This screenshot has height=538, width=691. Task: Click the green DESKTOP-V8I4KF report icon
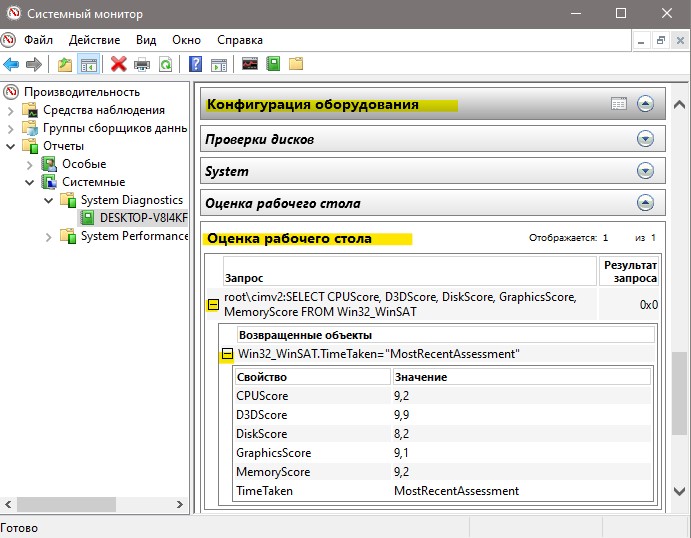click(x=88, y=218)
